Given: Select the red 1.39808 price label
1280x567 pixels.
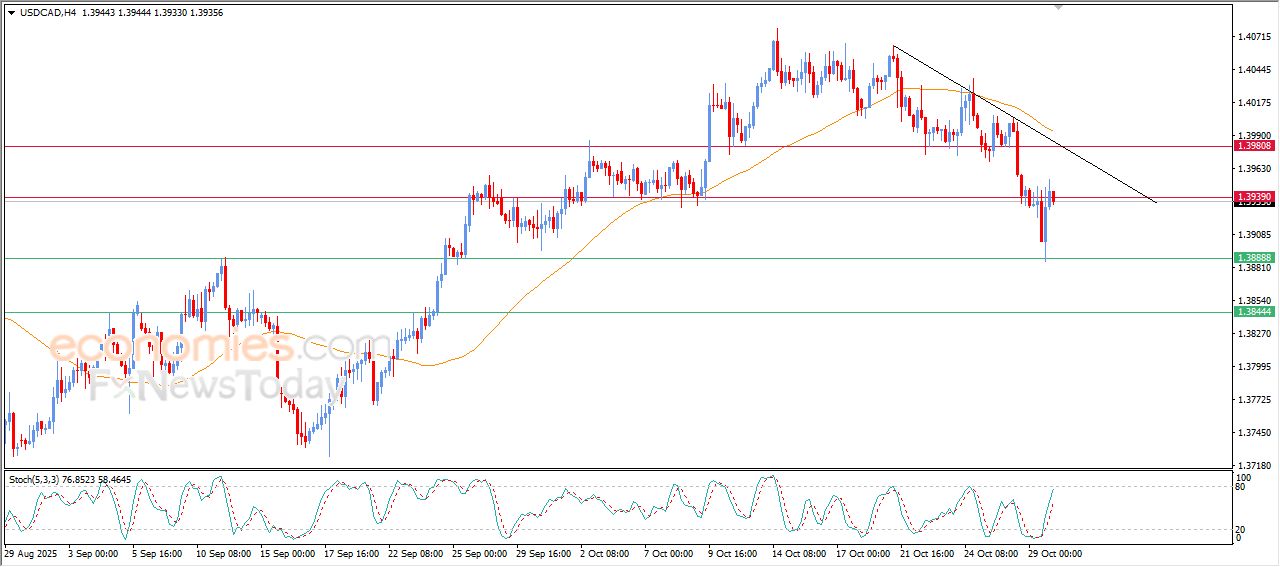Looking at the screenshot, I should [x=1254, y=146].
